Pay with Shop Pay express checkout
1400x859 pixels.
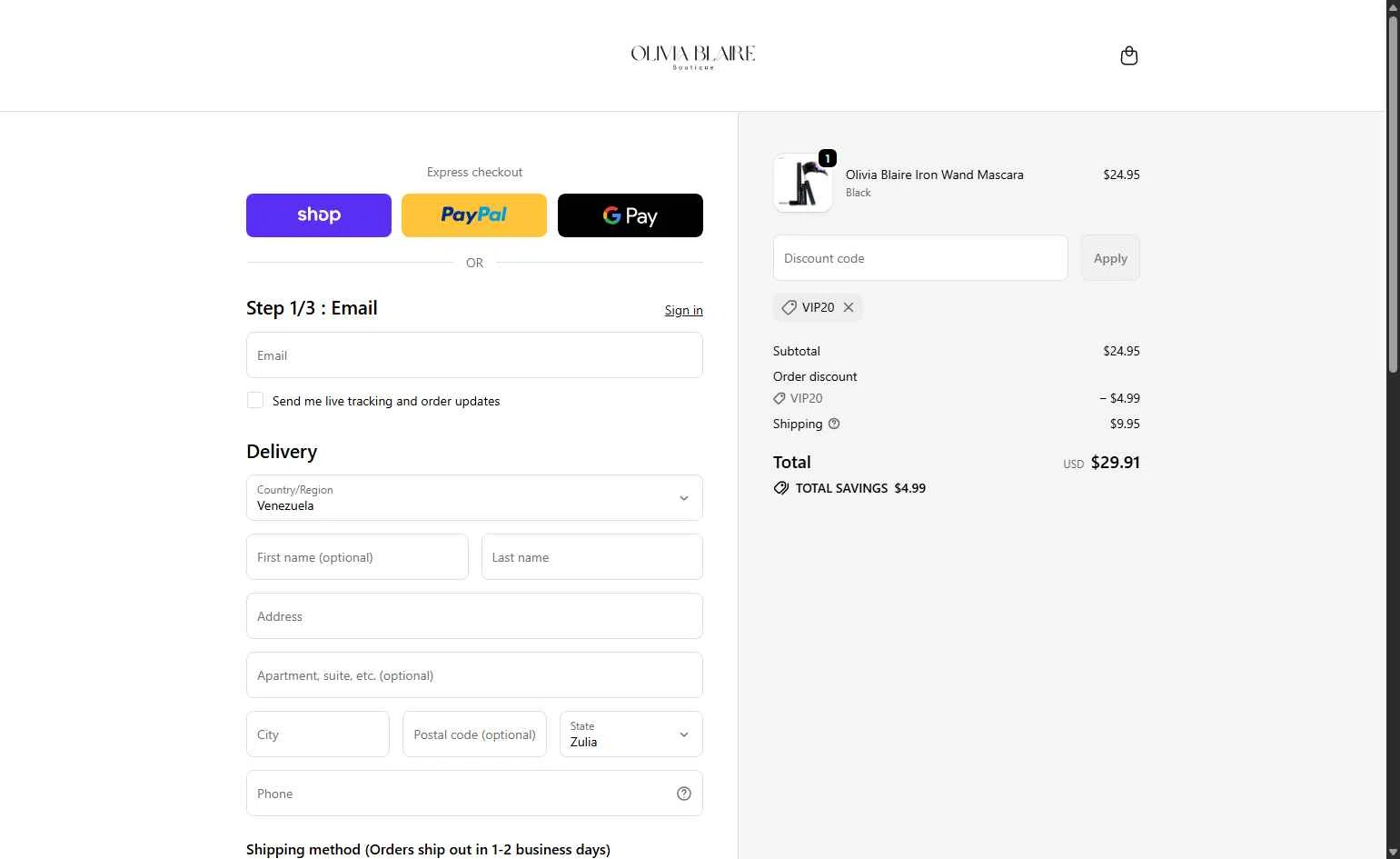(x=319, y=215)
